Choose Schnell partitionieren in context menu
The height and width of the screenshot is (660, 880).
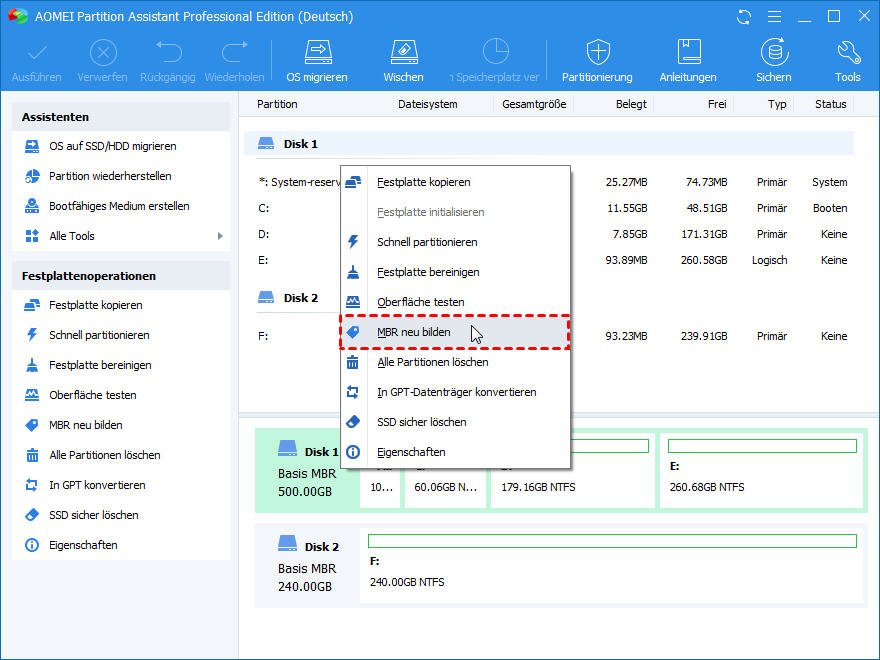pyautogui.click(x=455, y=242)
